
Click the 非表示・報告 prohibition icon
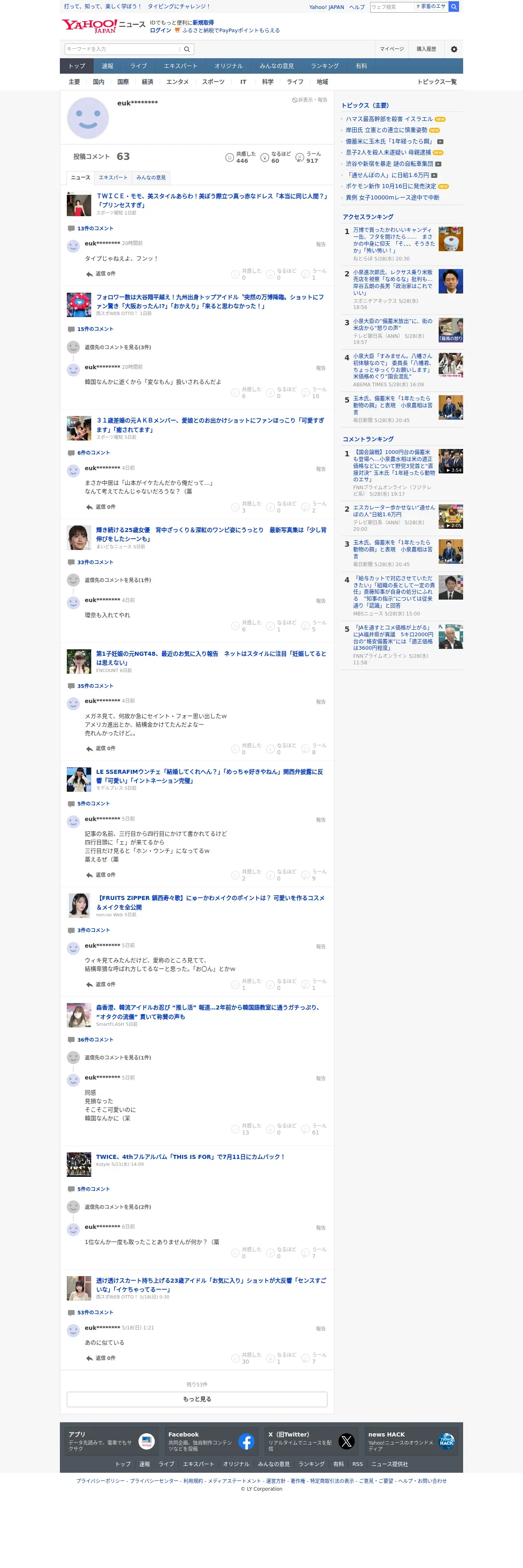pyautogui.click(x=294, y=100)
